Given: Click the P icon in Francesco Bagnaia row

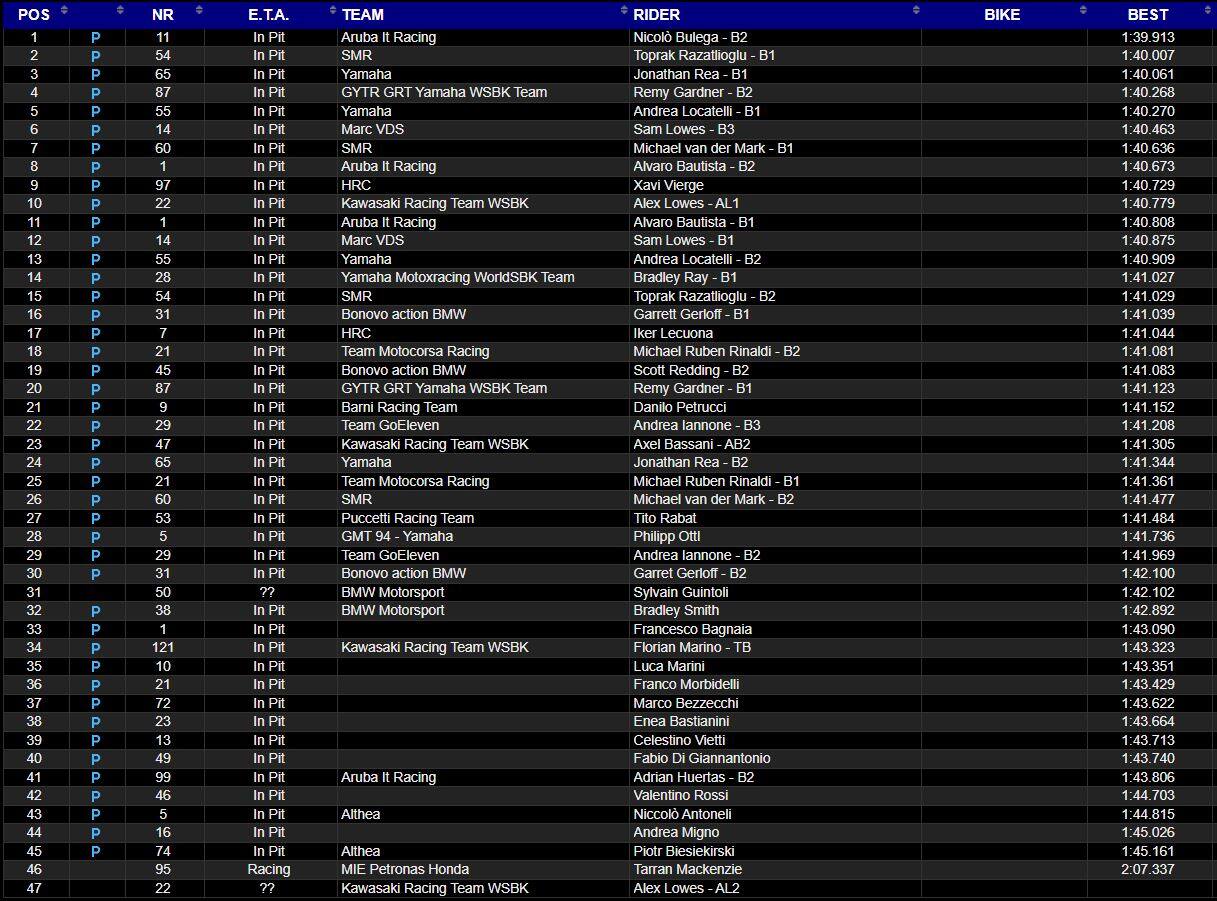Looking at the screenshot, I should (96, 630).
